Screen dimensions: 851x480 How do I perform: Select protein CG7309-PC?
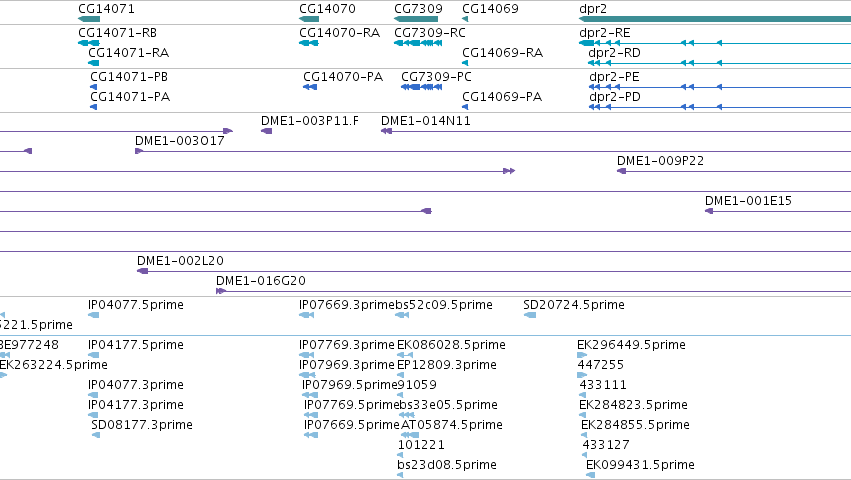(x=436, y=77)
